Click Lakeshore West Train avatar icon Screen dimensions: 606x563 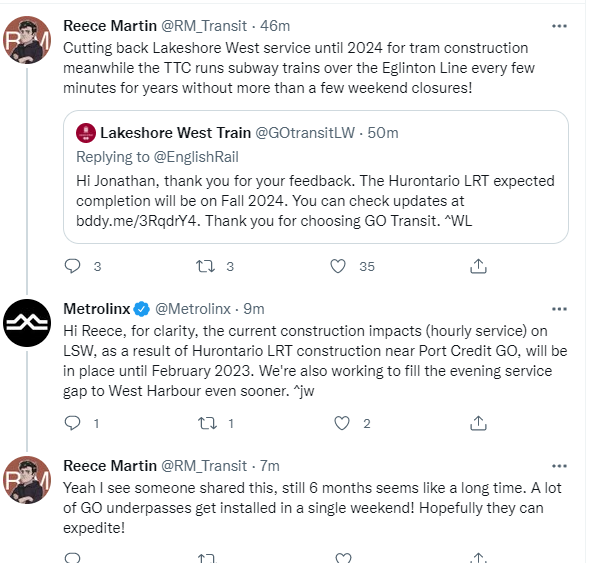(86, 133)
